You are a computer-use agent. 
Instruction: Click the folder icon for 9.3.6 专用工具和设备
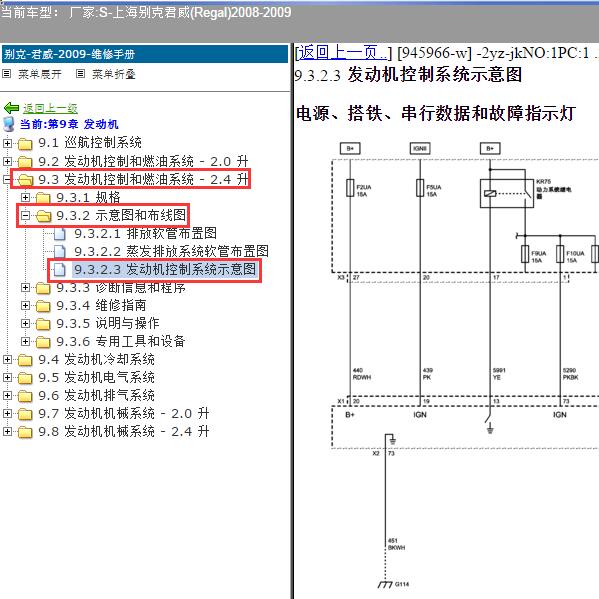click(x=43, y=342)
